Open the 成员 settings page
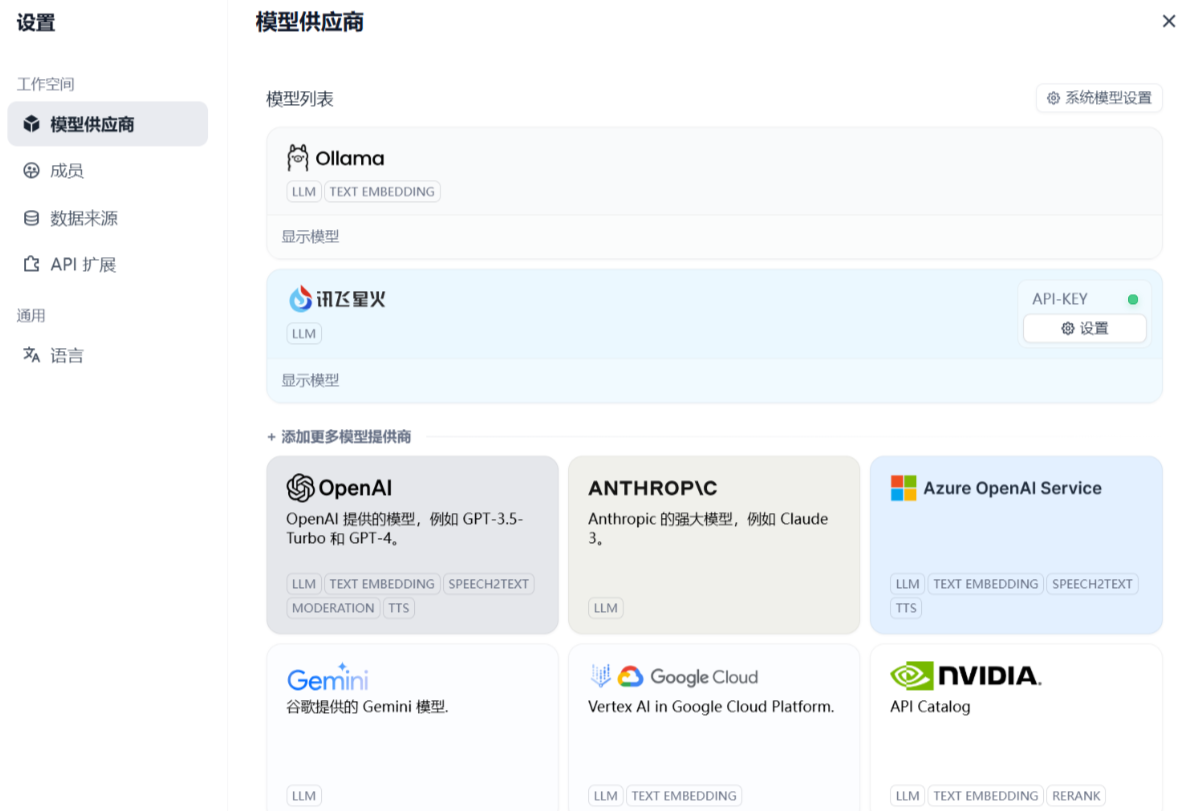 coord(108,170)
